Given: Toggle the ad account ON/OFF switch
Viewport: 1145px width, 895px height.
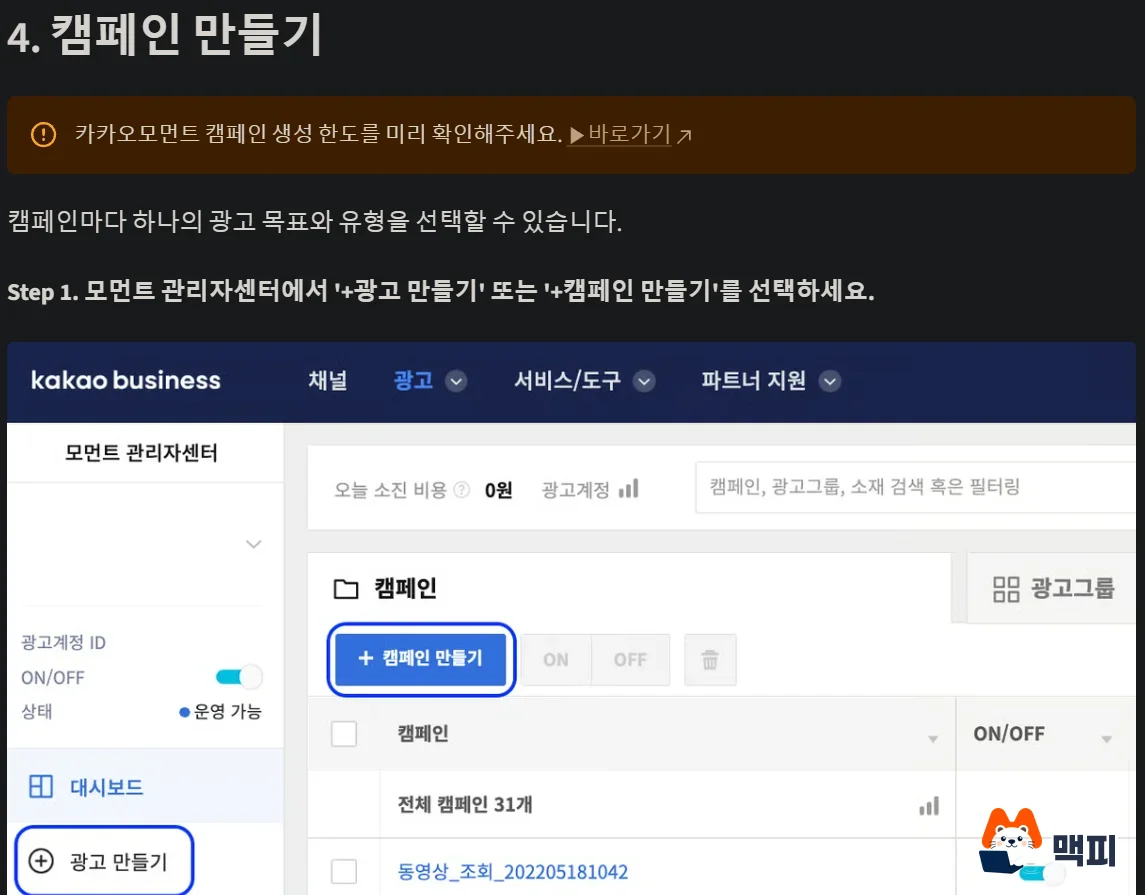Looking at the screenshot, I should coord(239,677).
